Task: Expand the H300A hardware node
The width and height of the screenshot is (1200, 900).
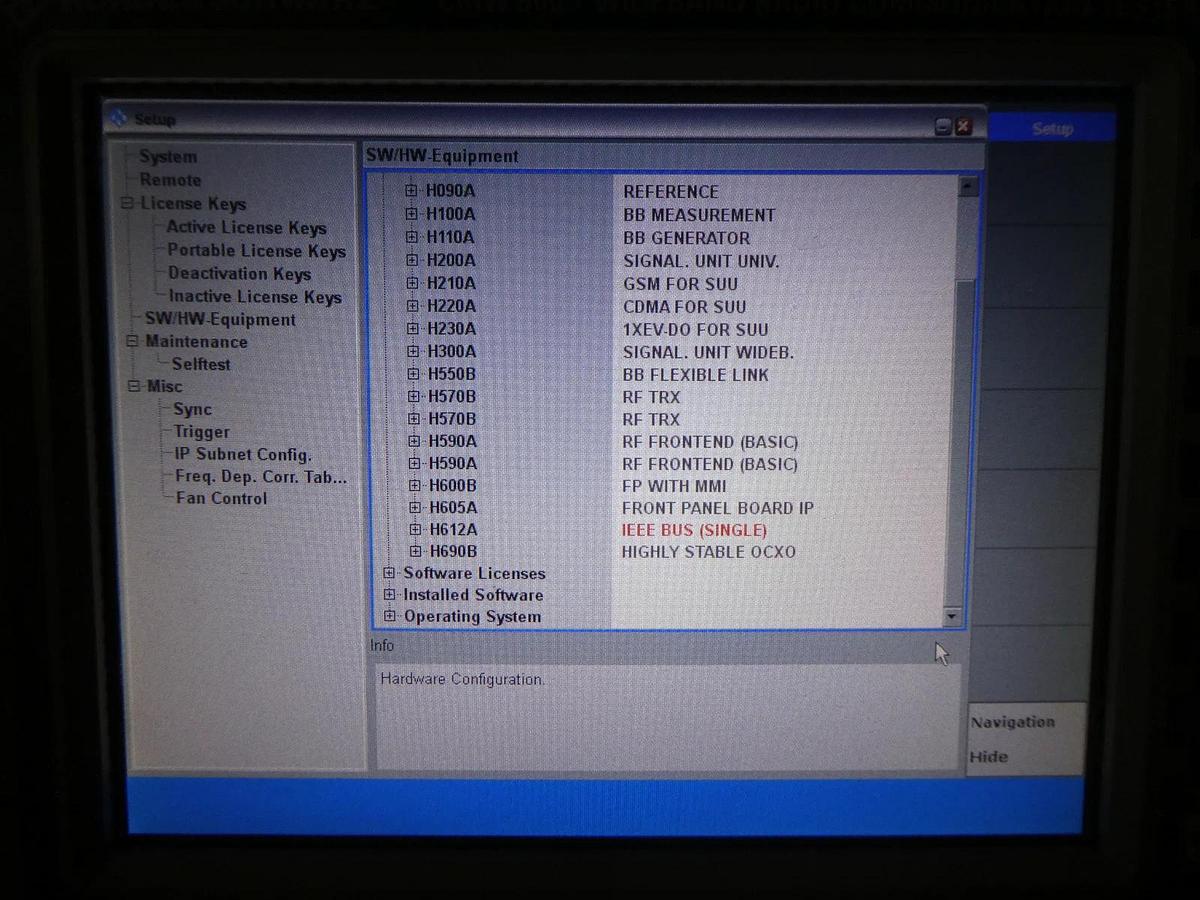Action: click(x=413, y=351)
